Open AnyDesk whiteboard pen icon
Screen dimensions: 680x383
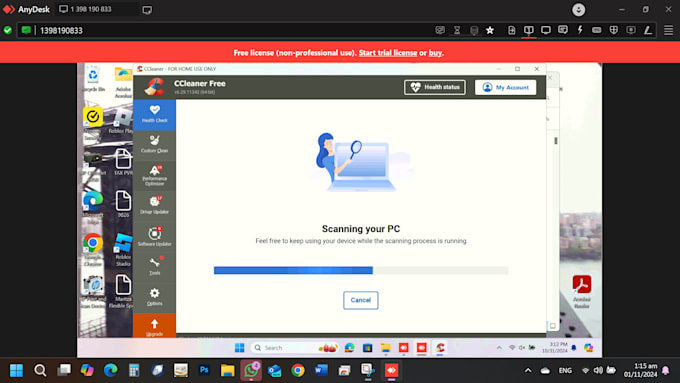(648, 30)
